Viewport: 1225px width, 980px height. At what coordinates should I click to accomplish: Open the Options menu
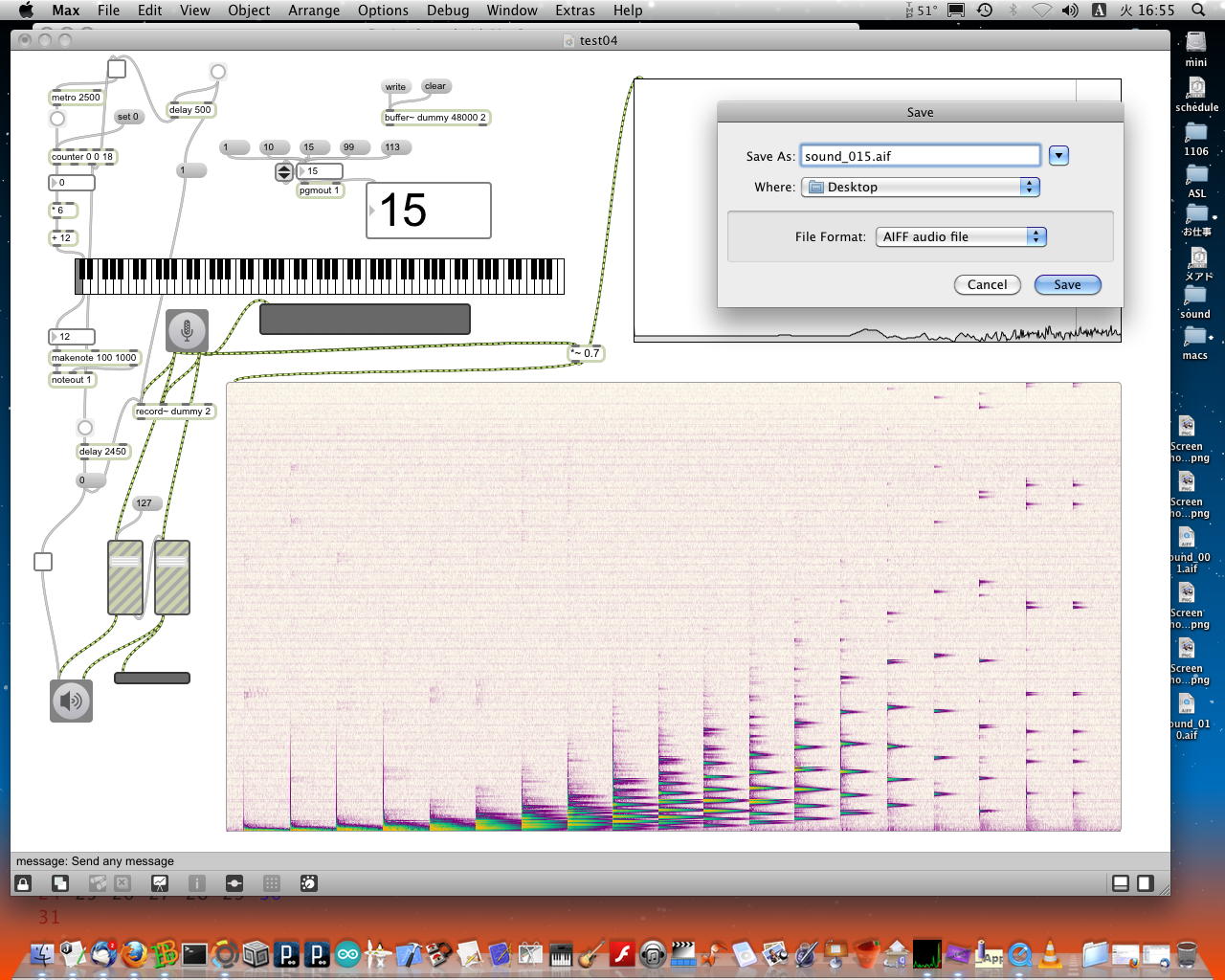pos(383,11)
